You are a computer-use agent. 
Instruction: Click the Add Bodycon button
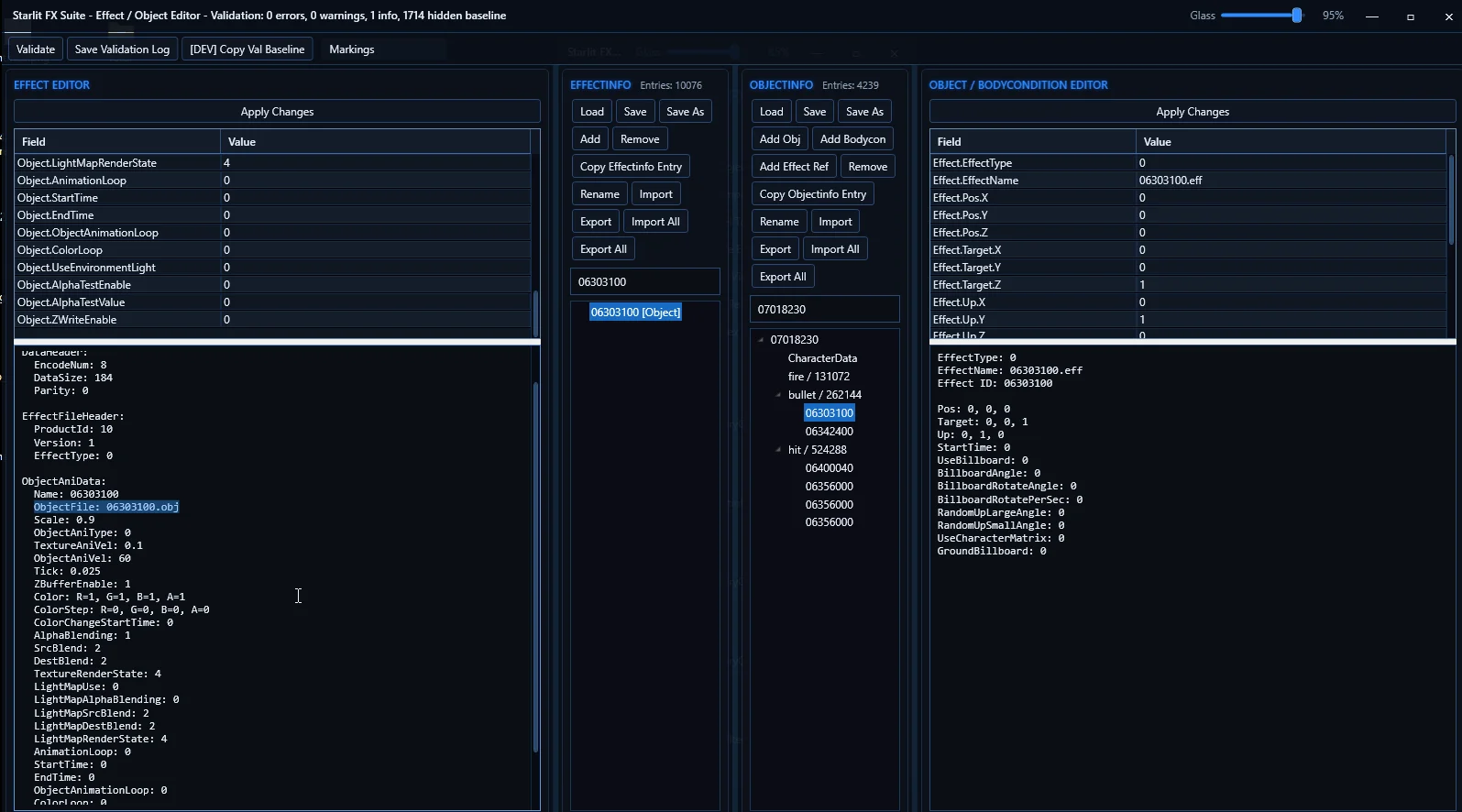coord(853,139)
